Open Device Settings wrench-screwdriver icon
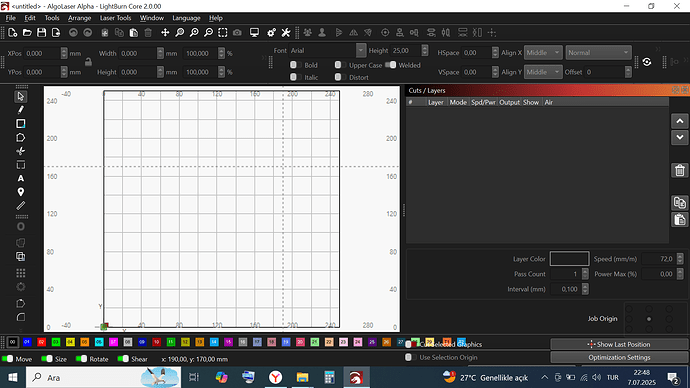The height and width of the screenshot is (388, 690). click(286, 33)
